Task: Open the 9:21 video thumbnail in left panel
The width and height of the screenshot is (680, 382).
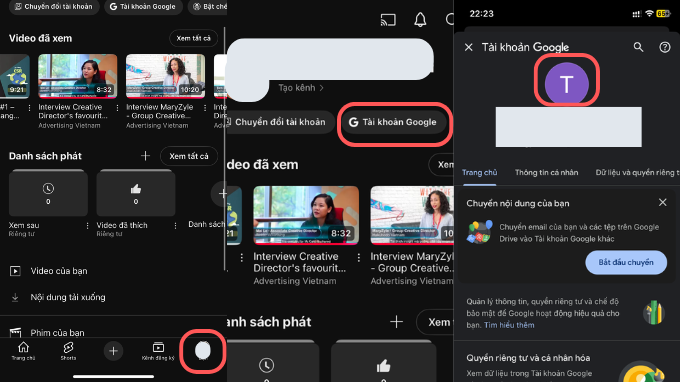Action: pos(15,76)
